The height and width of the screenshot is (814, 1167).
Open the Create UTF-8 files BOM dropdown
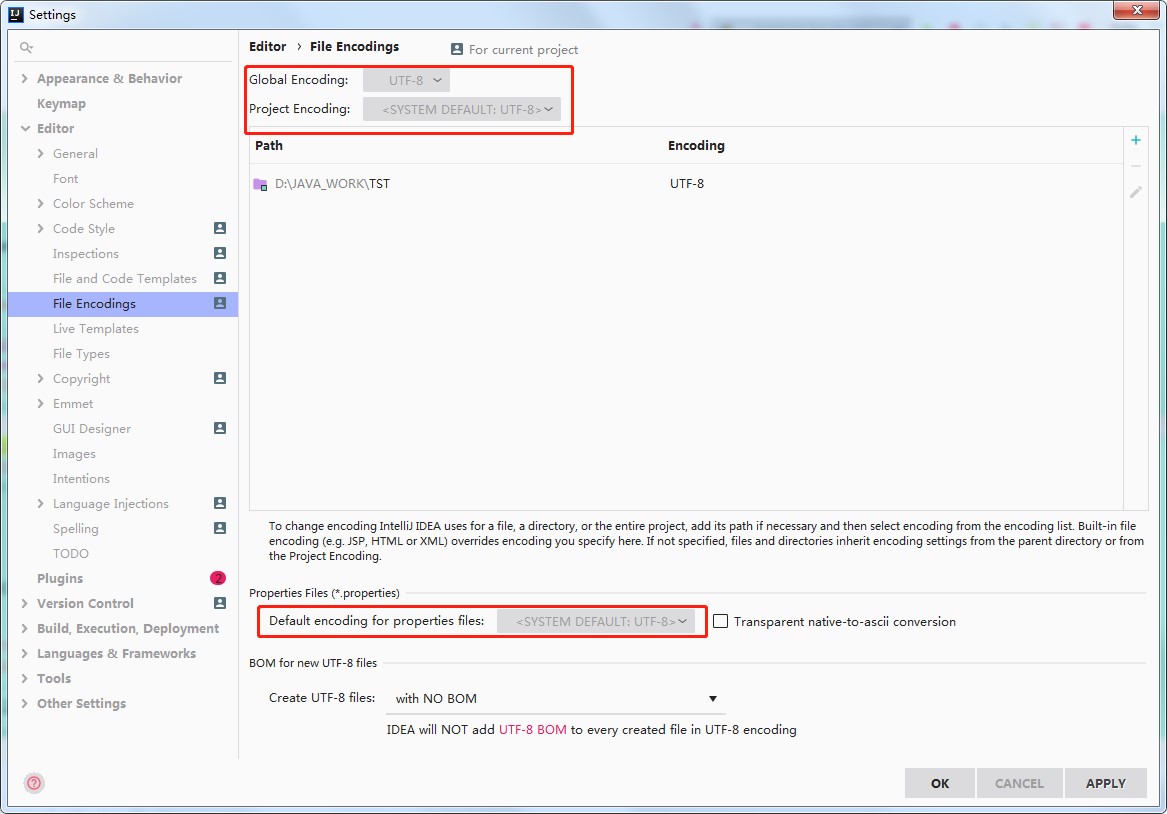tap(556, 698)
